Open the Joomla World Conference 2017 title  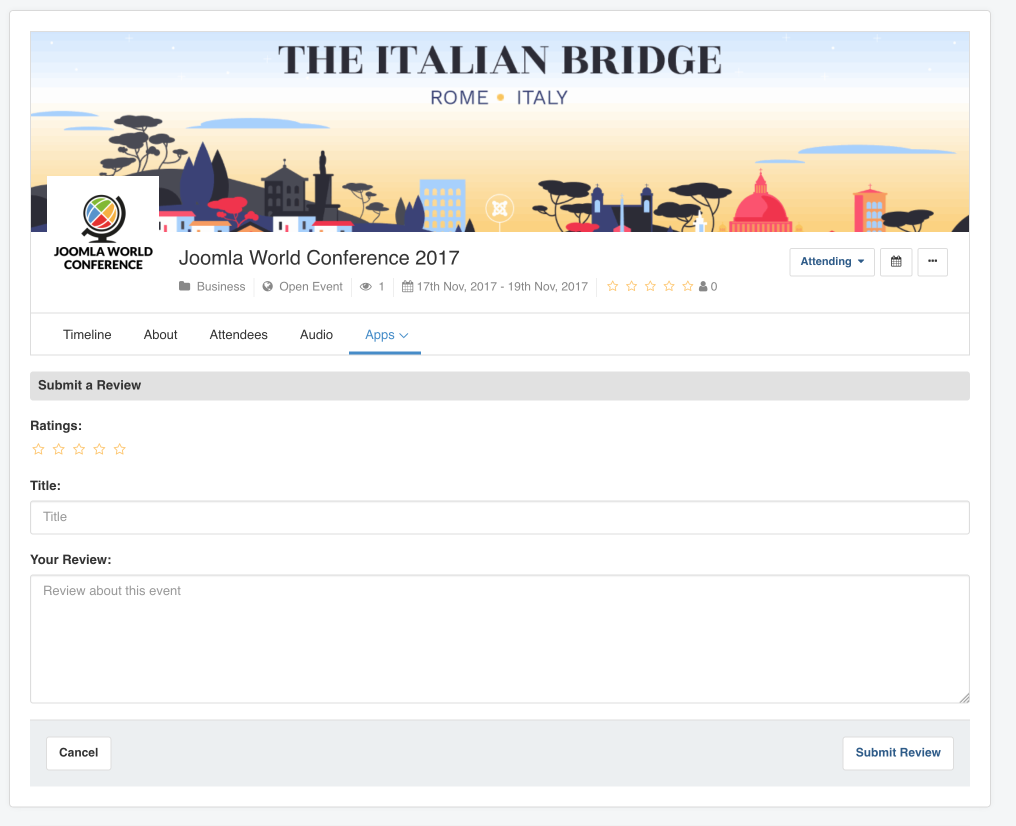(319, 258)
